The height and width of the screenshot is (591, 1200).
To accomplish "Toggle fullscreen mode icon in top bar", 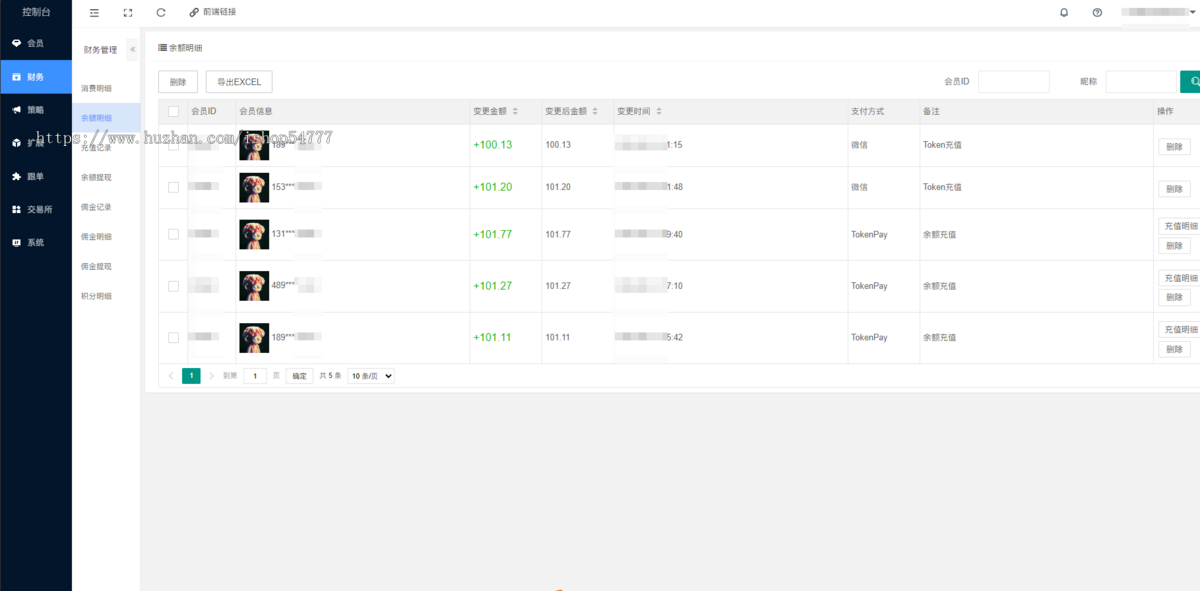I will 127,12.
